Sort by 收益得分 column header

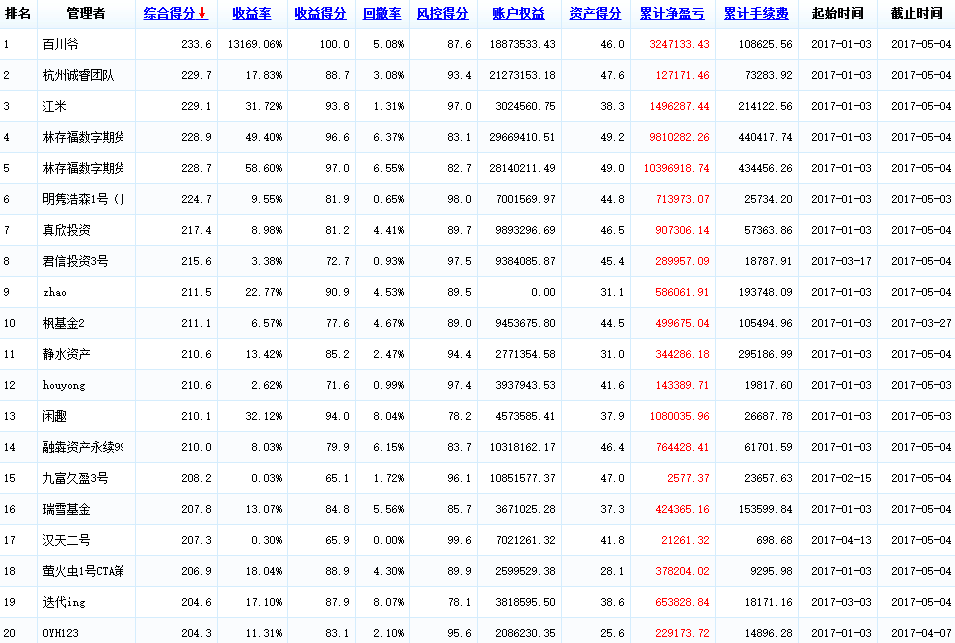(x=320, y=13)
